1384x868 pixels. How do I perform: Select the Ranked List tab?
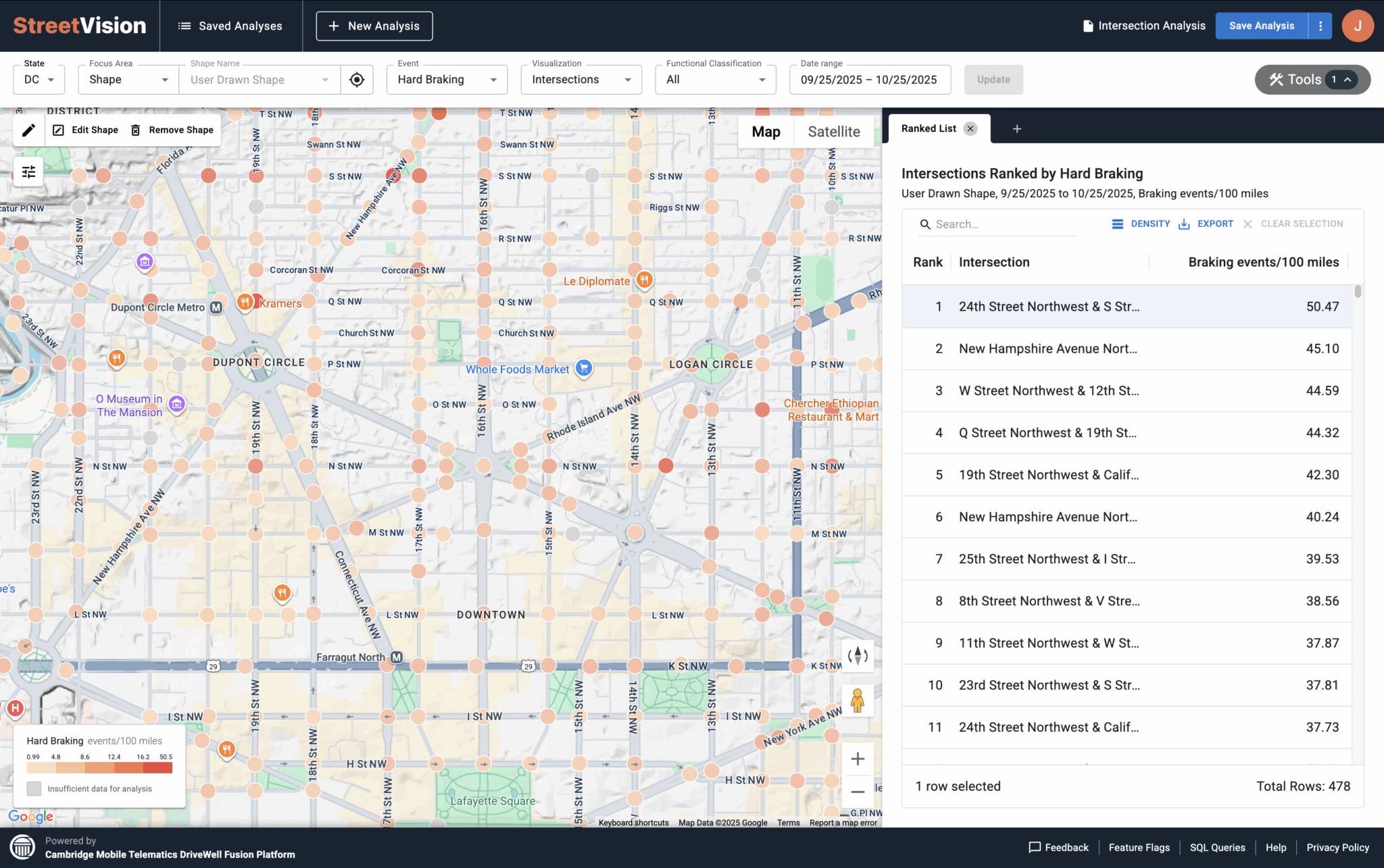(x=929, y=129)
